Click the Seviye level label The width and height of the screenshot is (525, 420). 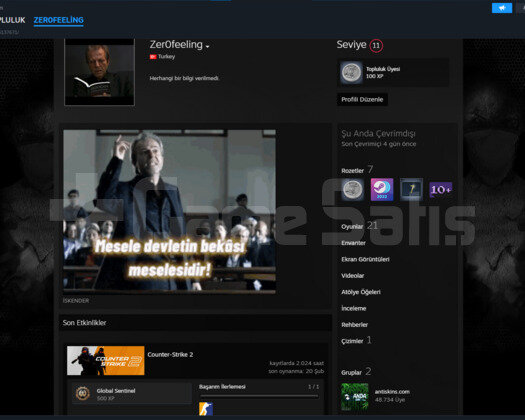pos(352,45)
